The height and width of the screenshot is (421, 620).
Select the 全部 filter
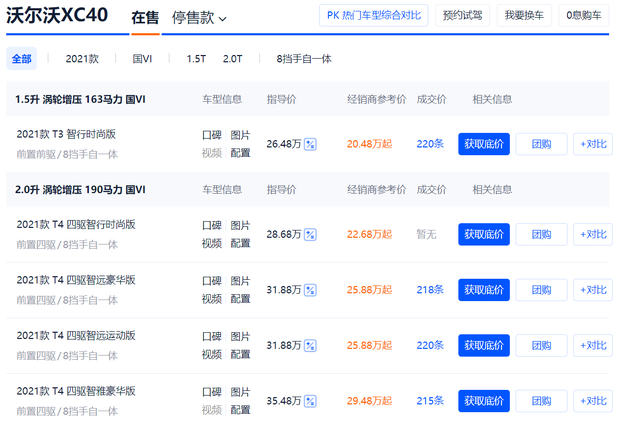coord(21,59)
